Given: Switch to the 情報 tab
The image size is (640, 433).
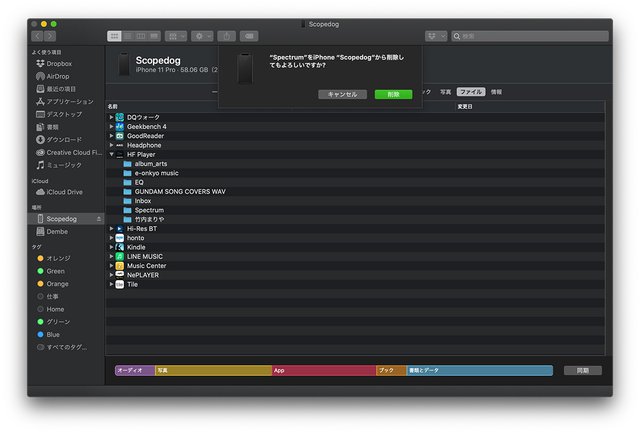Looking at the screenshot, I should tap(496, 92).
